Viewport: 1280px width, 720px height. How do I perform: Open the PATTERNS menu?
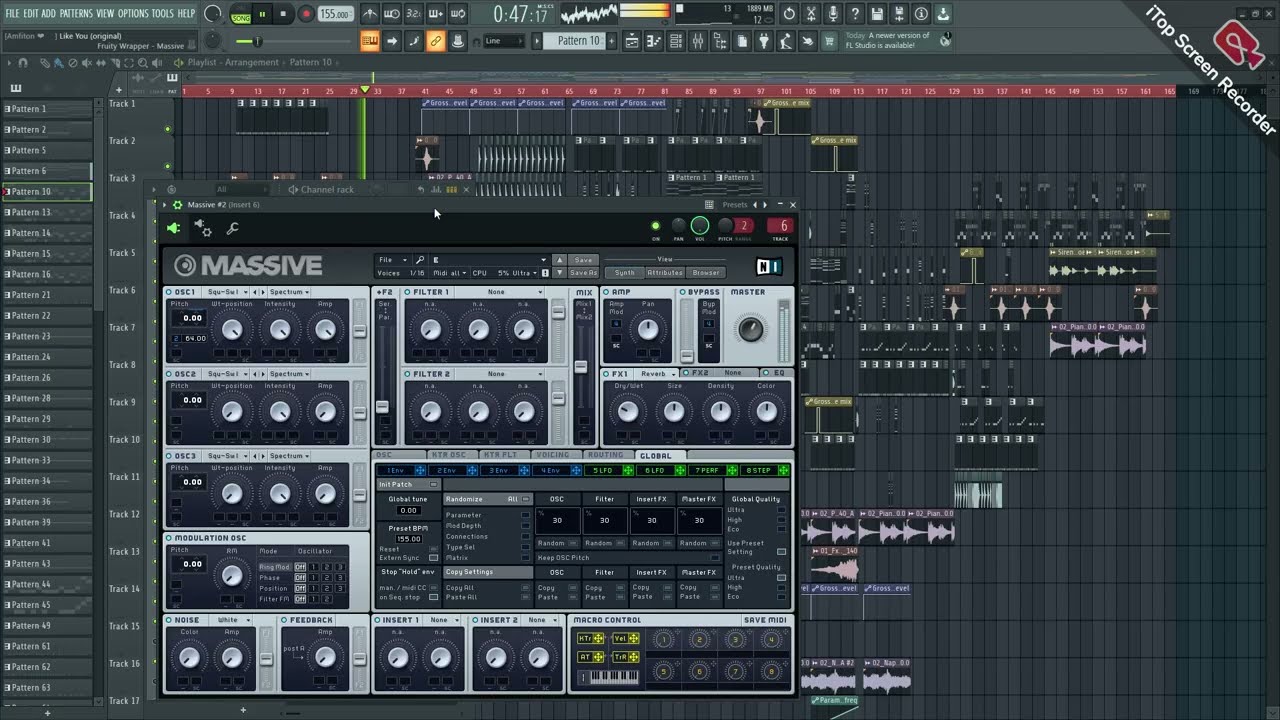76,13
